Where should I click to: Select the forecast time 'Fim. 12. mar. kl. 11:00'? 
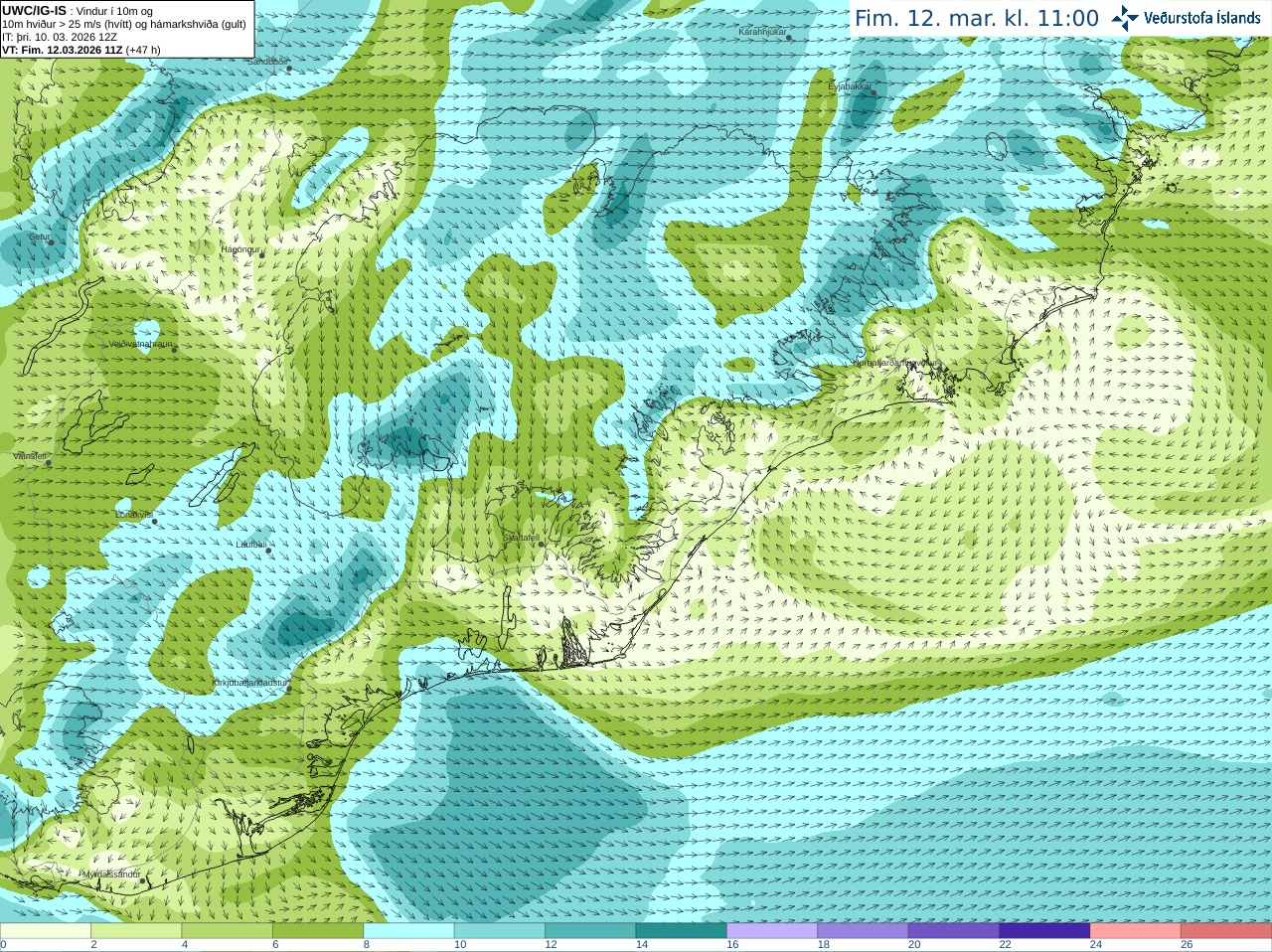tap(977, 18)
